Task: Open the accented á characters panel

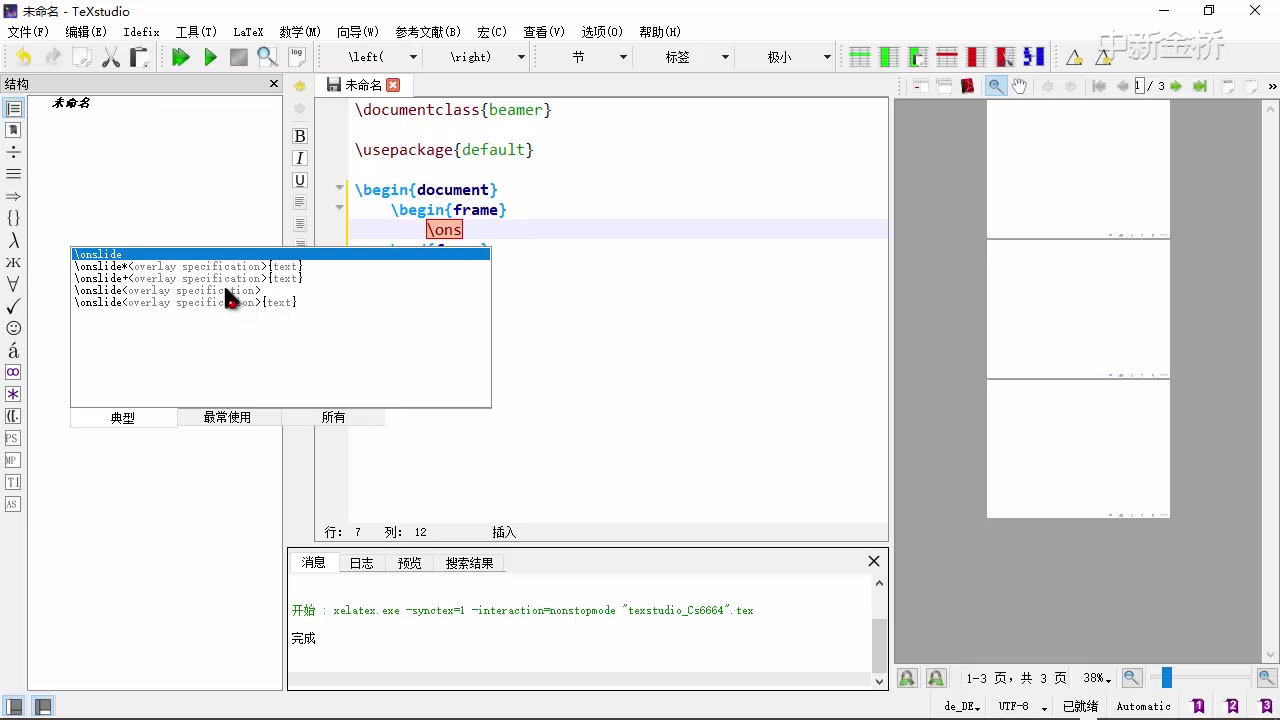Action: click(13, 350)
